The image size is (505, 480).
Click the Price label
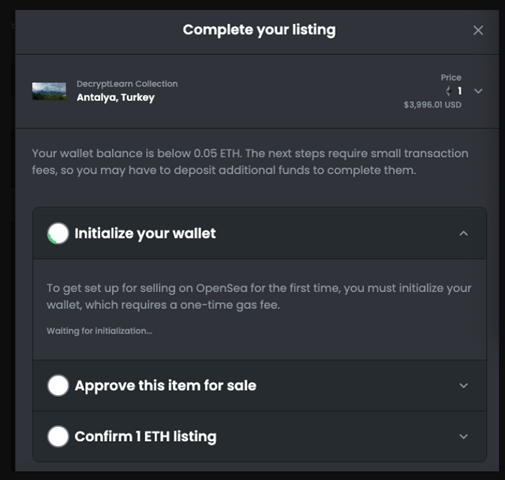point(451,78)
